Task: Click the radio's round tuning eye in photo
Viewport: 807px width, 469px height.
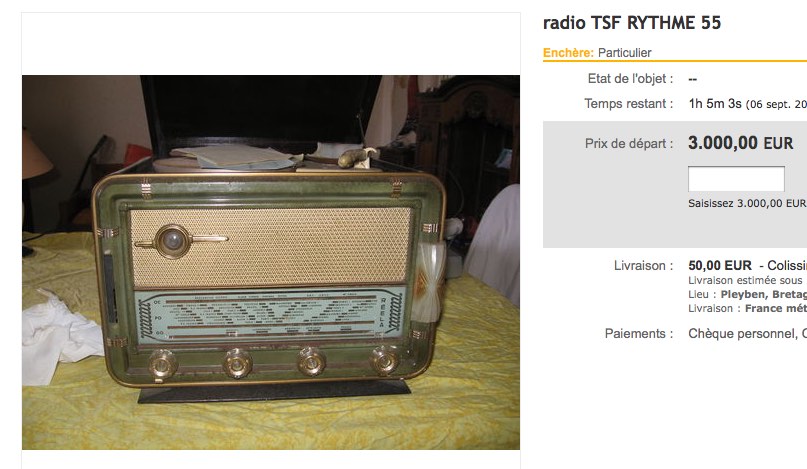Action: (173, 240)
